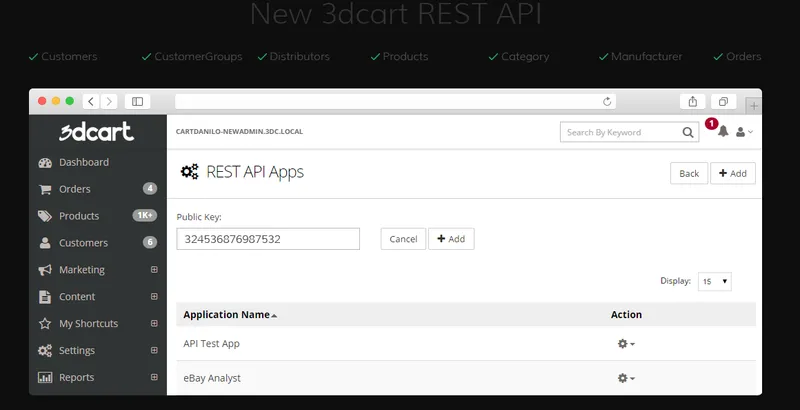
Task: Open a new browser tab
Action: 754,106
